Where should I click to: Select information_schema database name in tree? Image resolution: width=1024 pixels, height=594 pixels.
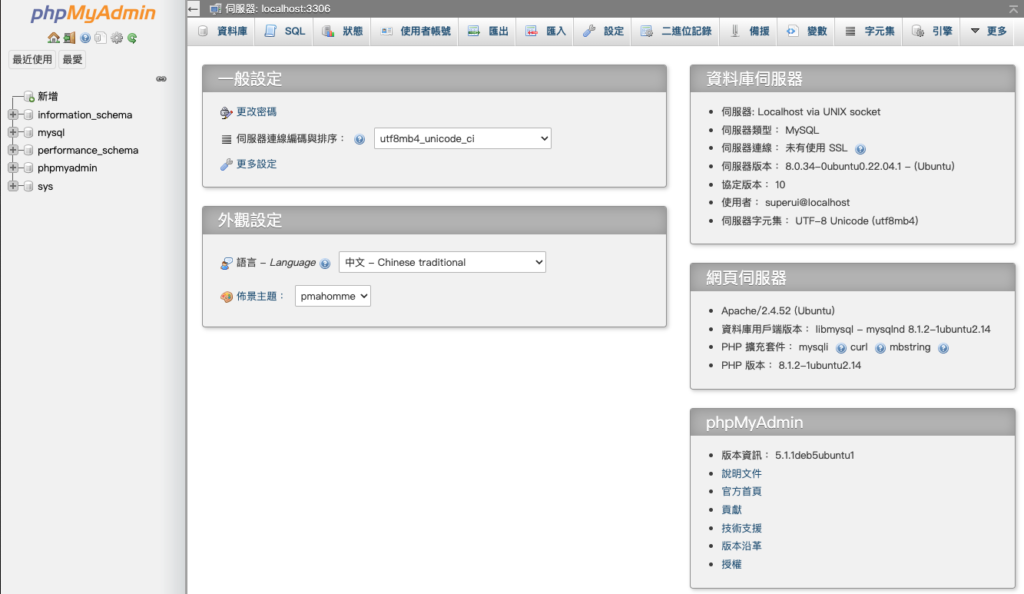[x=85, y=115]
